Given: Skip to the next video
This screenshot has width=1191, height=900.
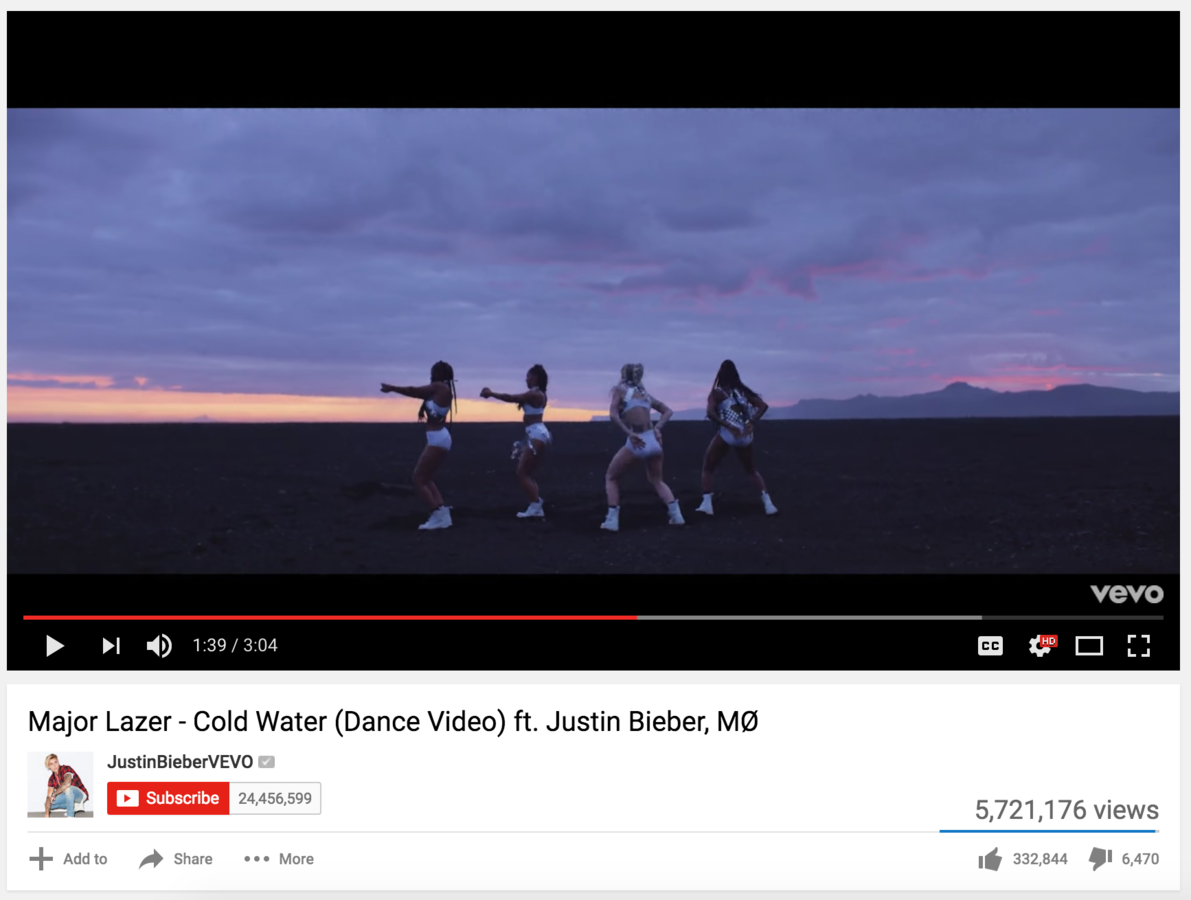Looking at the screenshot, I should click(111, 646).
